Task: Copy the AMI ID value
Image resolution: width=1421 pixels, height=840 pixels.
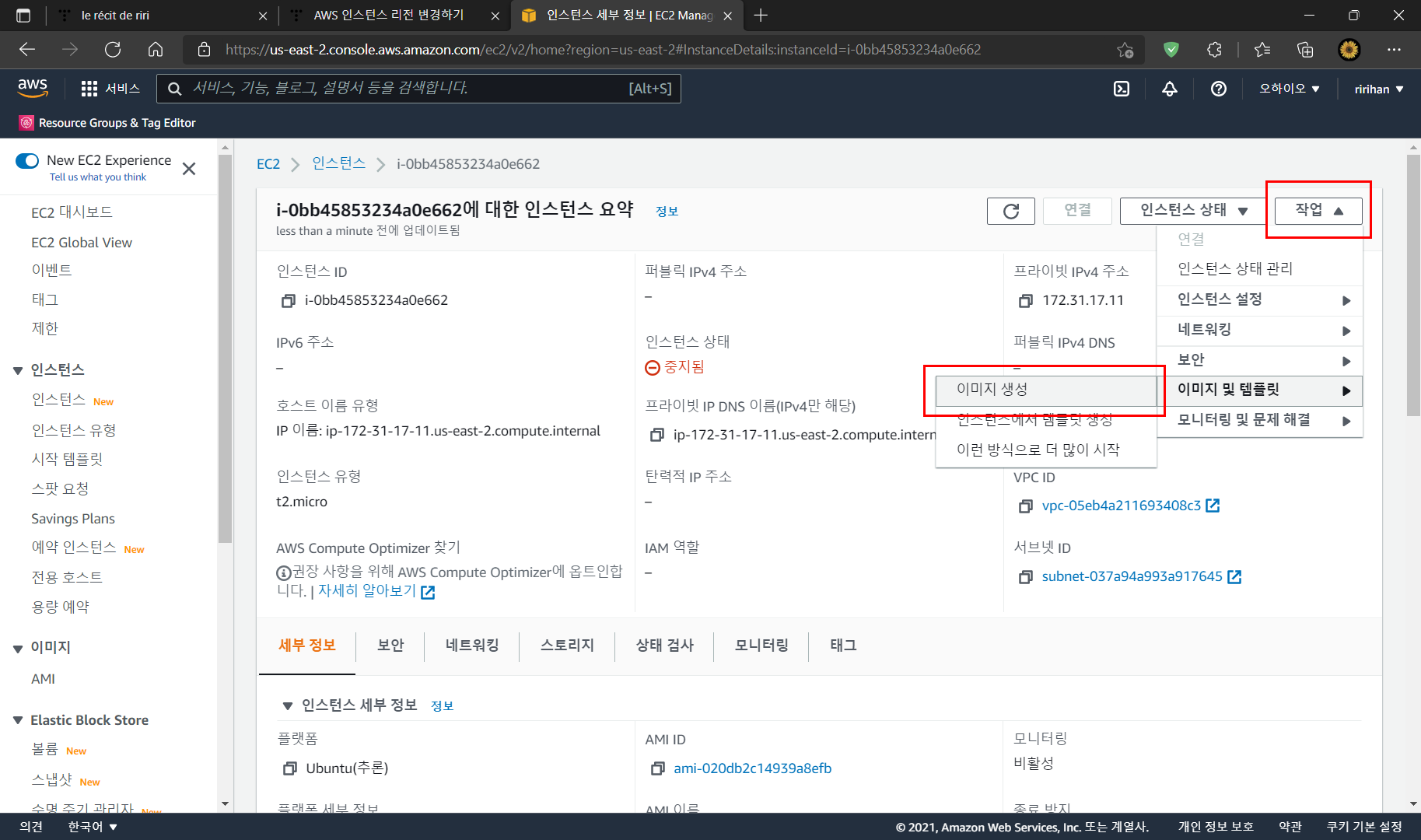Action: [657, 768]
